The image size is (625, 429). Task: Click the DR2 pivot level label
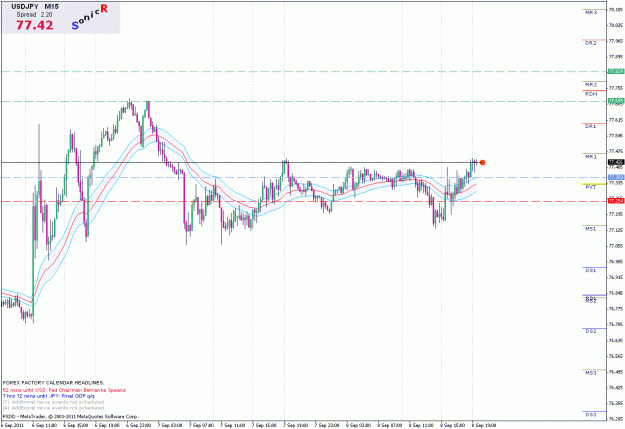click(591, 43)
